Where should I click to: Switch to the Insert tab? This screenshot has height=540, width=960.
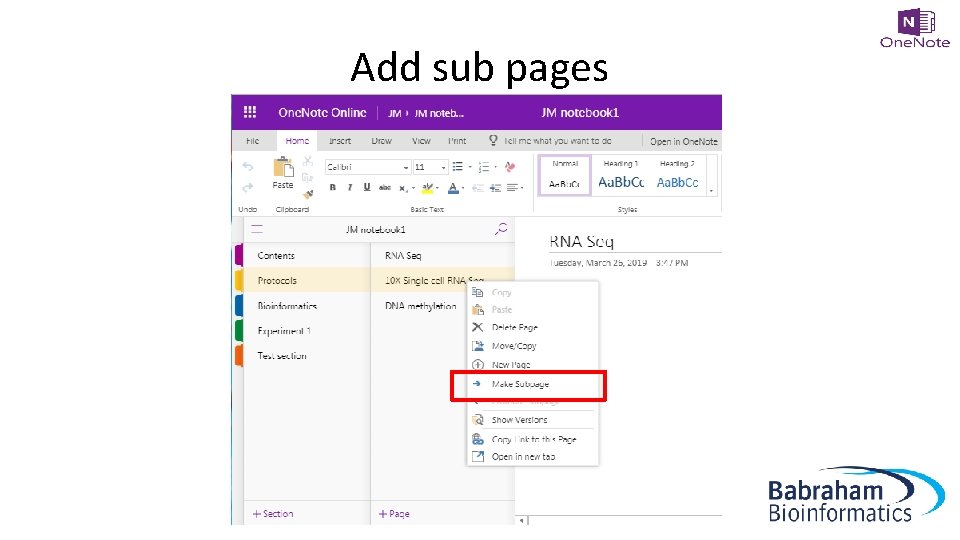tap(340, 141)
